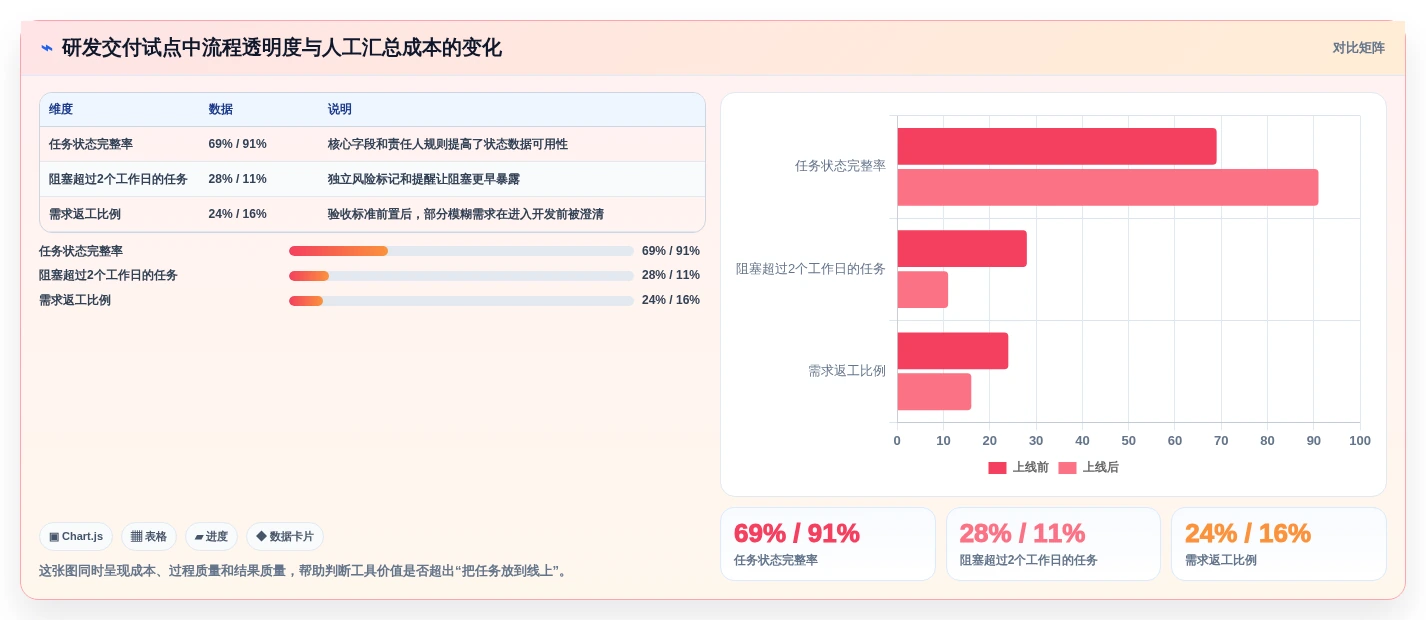Click the 需求返工比例 progress bar
1426x620 pixels.
click(461, 300)
